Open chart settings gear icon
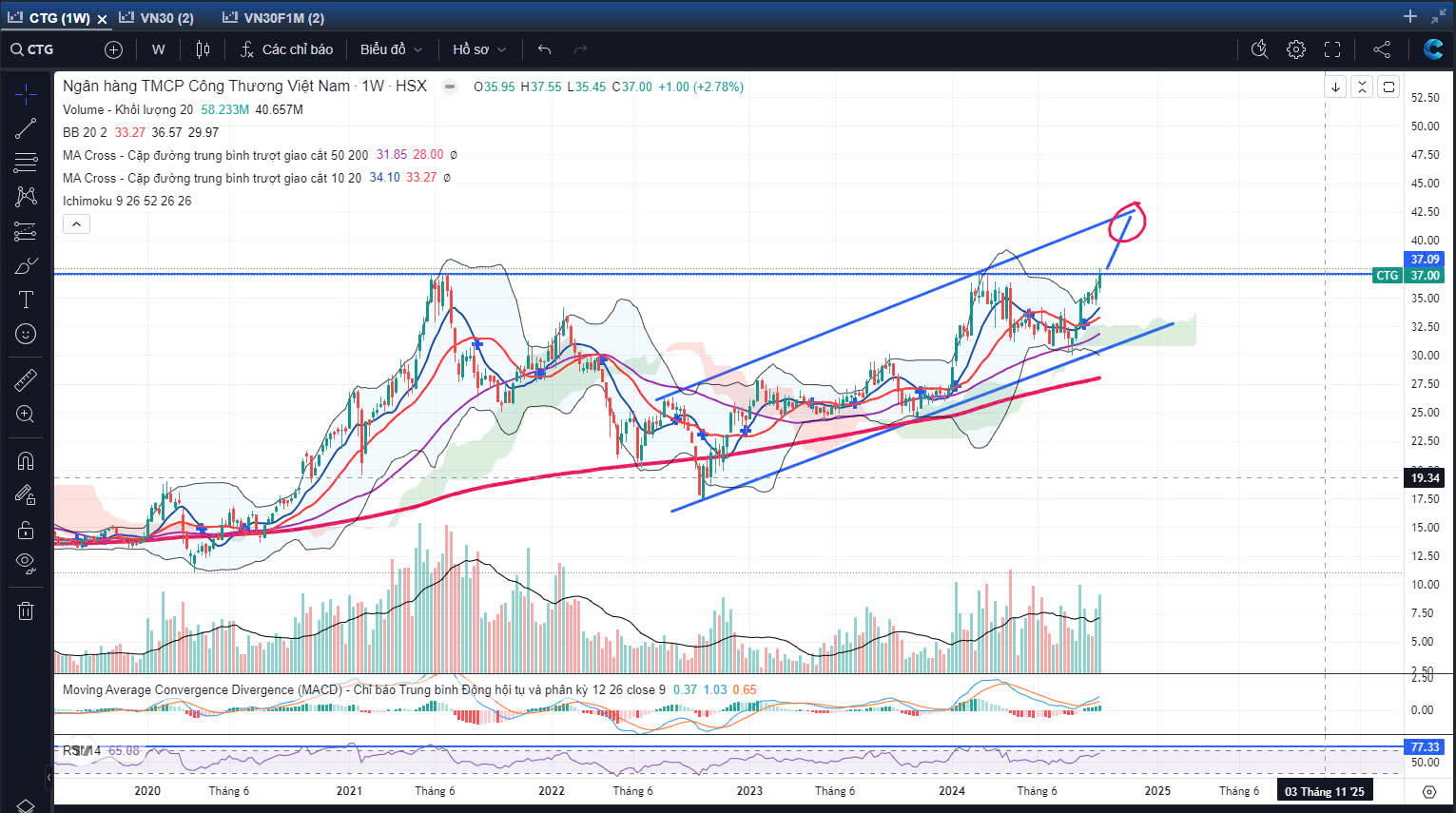 pyautogui.click(x=1296, y=49)
